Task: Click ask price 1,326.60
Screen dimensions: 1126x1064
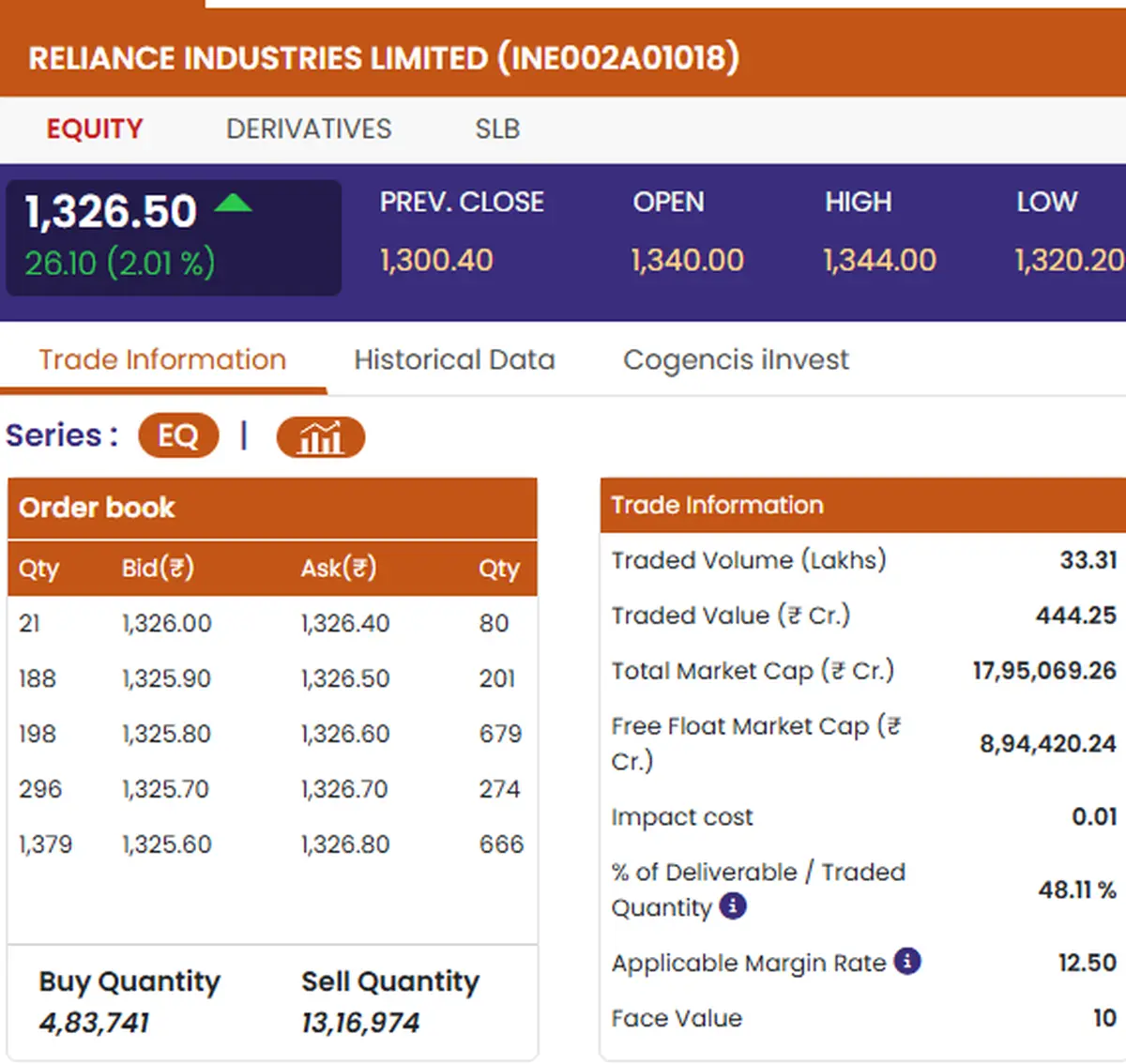Action: (345, 734)
